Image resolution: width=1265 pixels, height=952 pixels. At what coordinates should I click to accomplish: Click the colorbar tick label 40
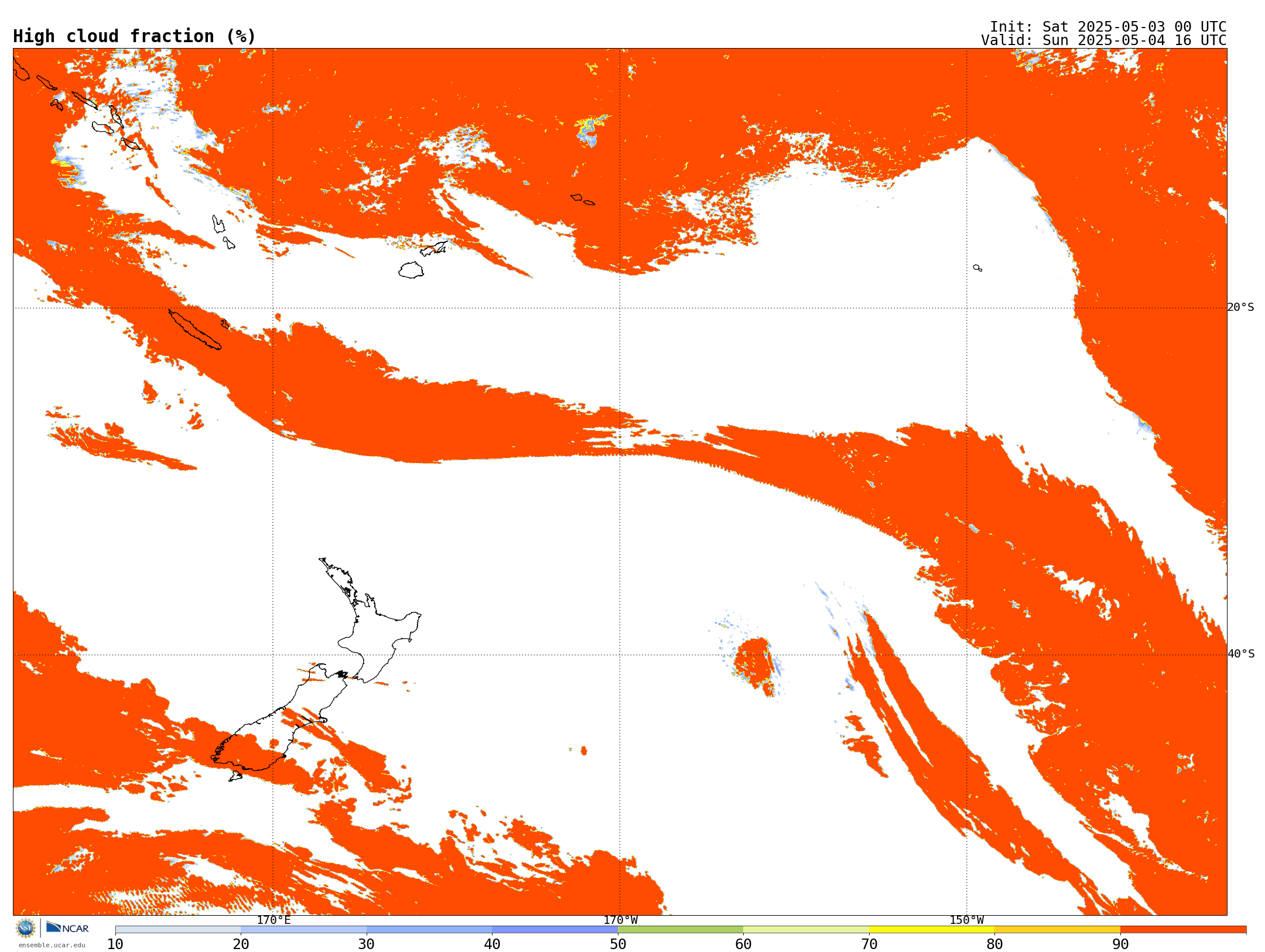[x=492, y=944]
